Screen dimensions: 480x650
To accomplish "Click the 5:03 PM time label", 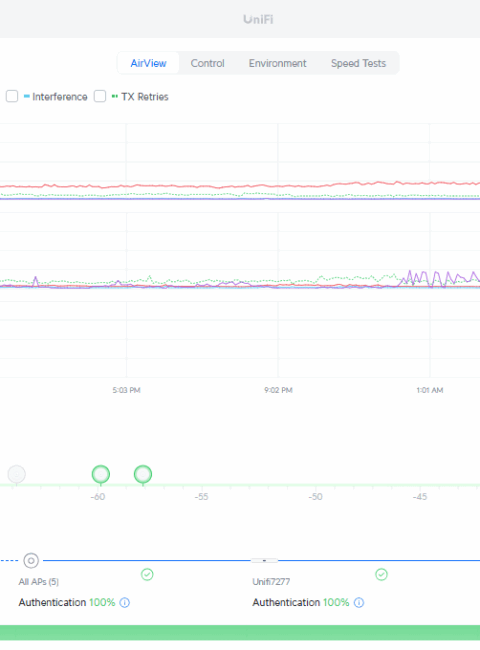I will point(126,390).
